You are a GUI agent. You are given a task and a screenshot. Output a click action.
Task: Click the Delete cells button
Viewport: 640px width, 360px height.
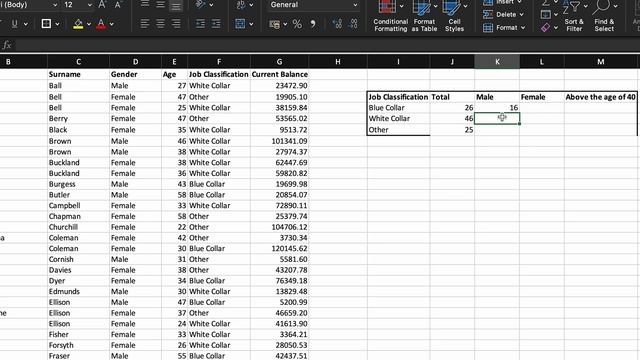503,14
